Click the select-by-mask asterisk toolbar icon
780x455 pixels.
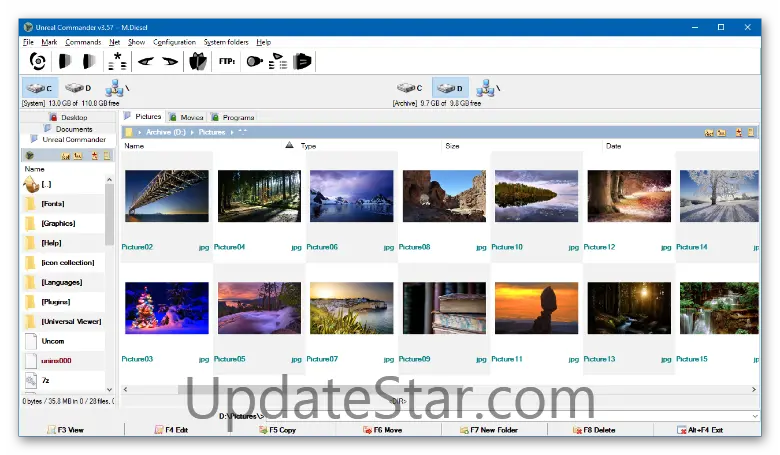pos(117,61)
